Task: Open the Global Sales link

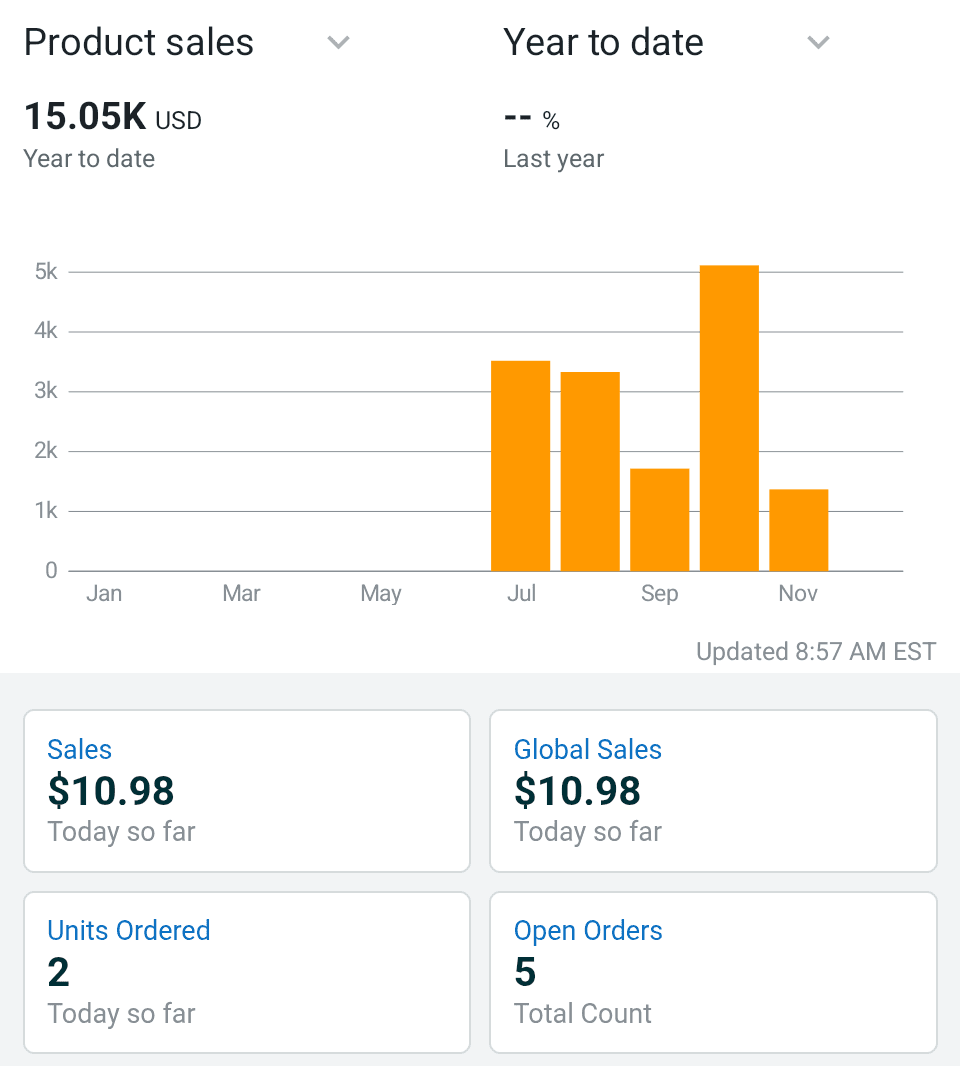Action: [x=588, y=750]
